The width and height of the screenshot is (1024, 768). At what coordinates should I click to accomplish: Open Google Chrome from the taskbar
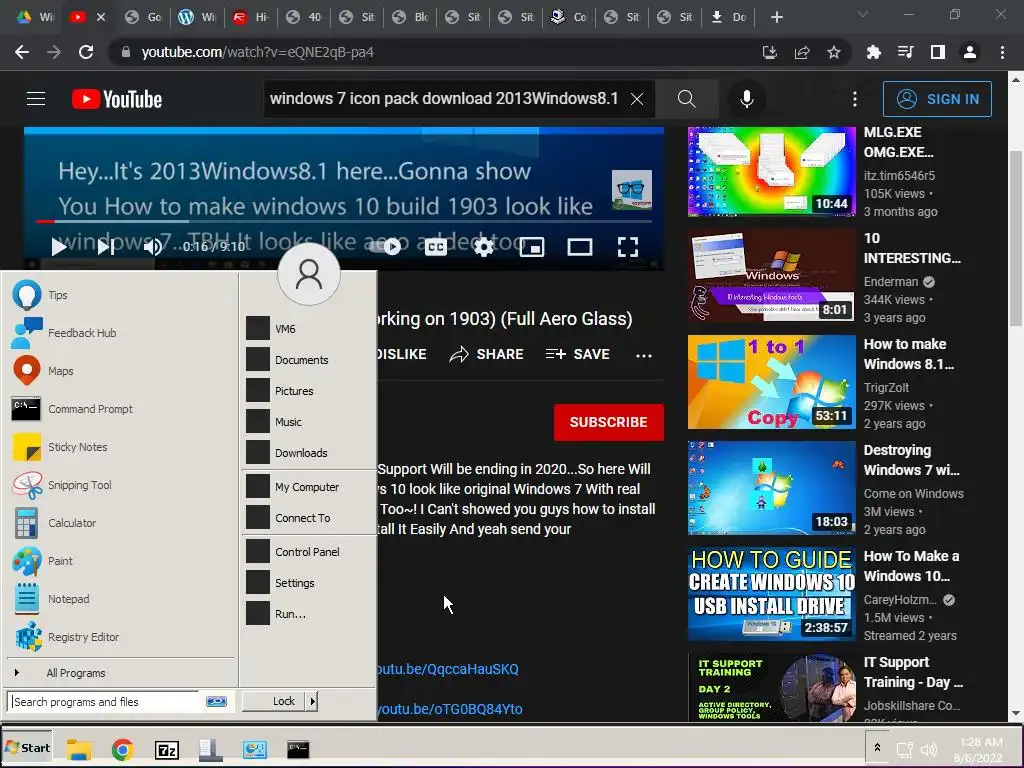click(x=122, y=750)
